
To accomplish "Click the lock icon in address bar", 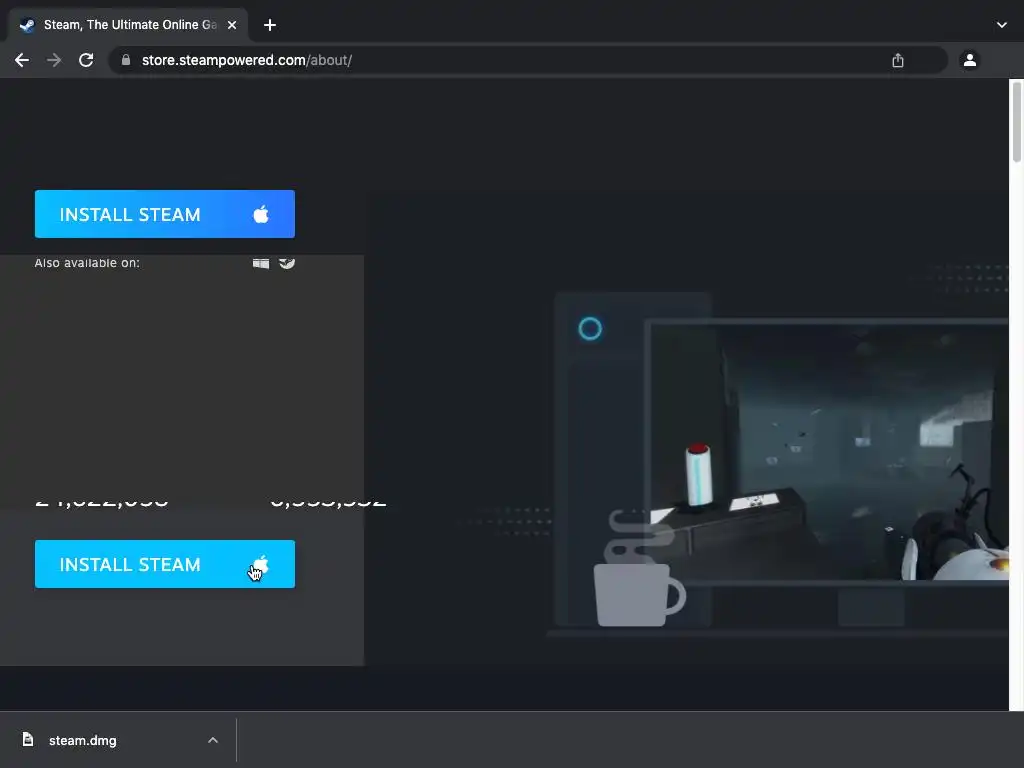I will [x=126, y=60].
